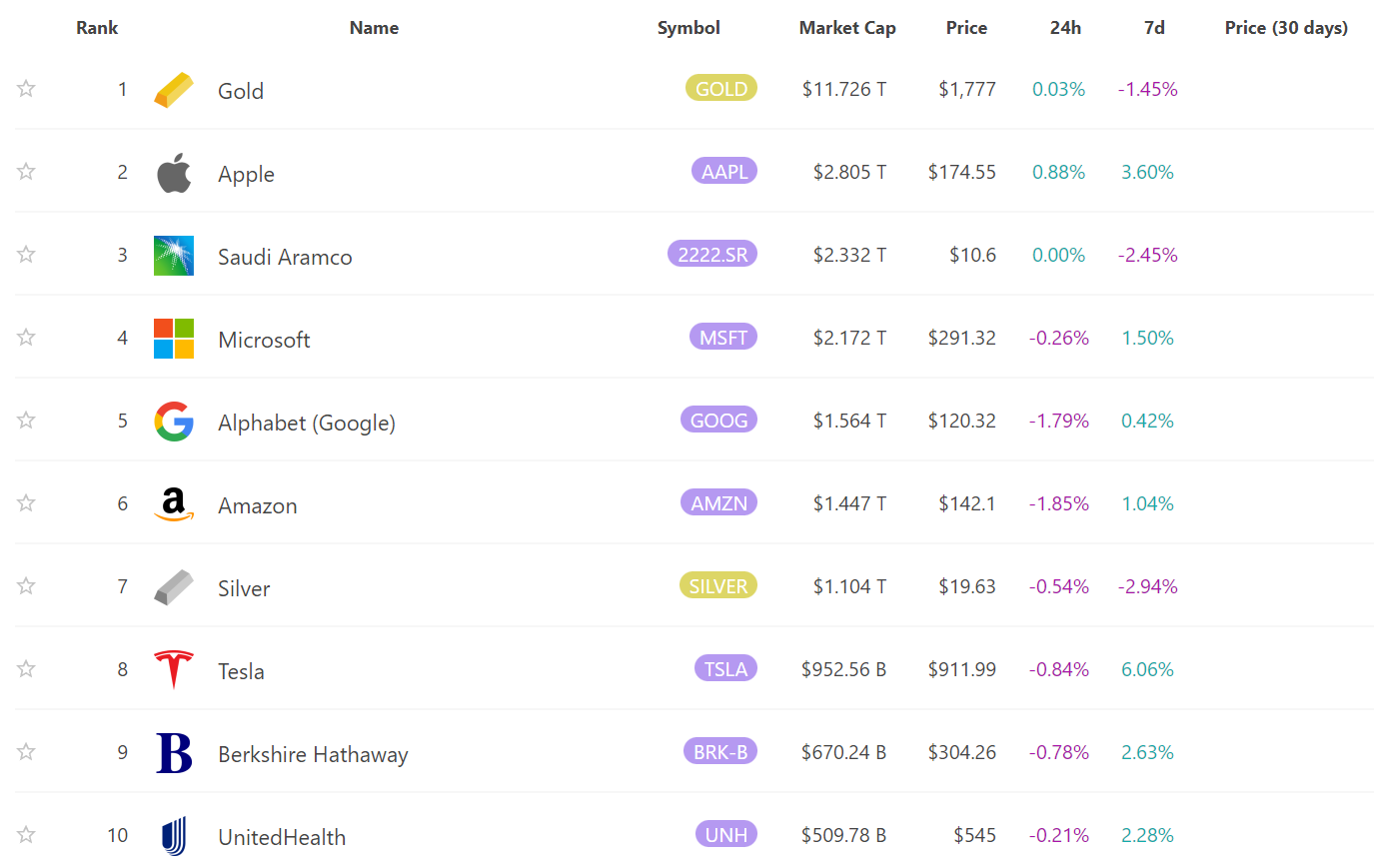
Task: Click the Berkshire Hathaway B logo
Action: pos(174,753)
